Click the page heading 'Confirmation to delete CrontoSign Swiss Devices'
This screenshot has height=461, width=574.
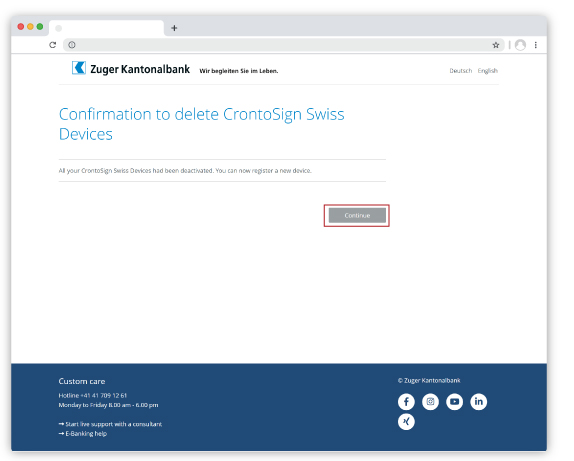pos(202,124)
